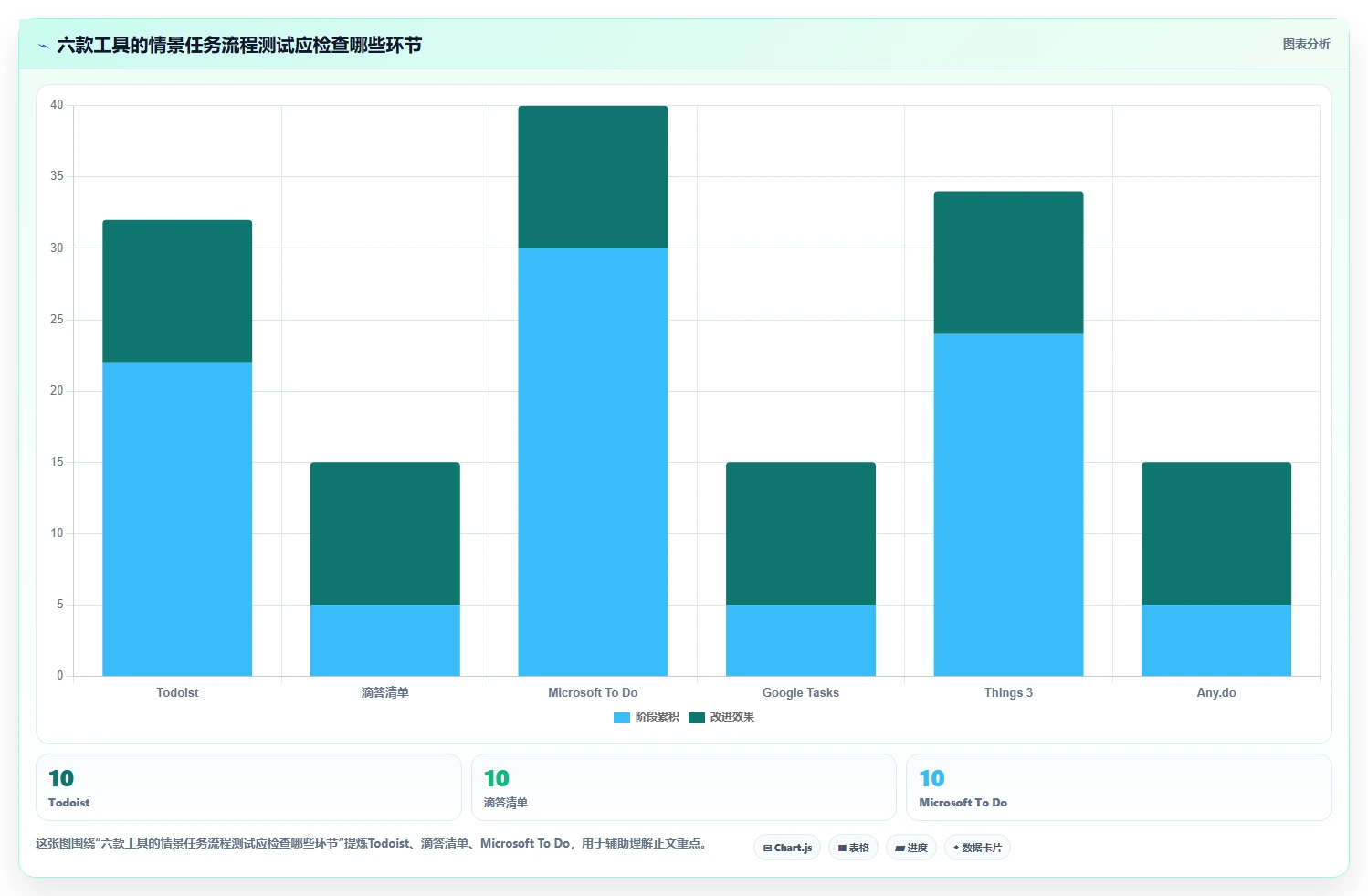Select the dark-teal bar for Microsoft To Do
The width and height of the screenshot is (1368, 896).
pyautogui.click(x=593, y=177)
